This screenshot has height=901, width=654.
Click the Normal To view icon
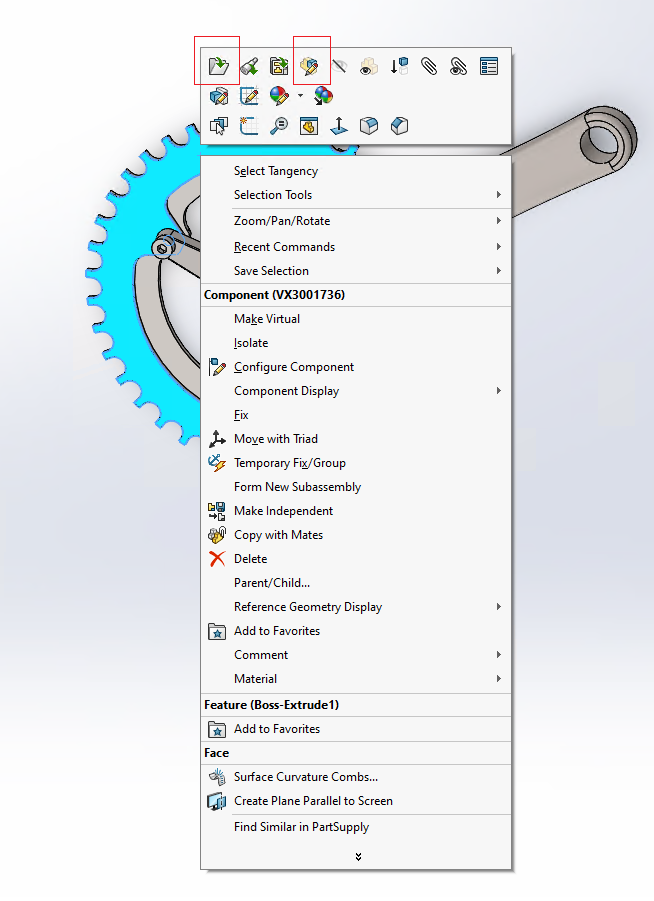coord(338,126)
